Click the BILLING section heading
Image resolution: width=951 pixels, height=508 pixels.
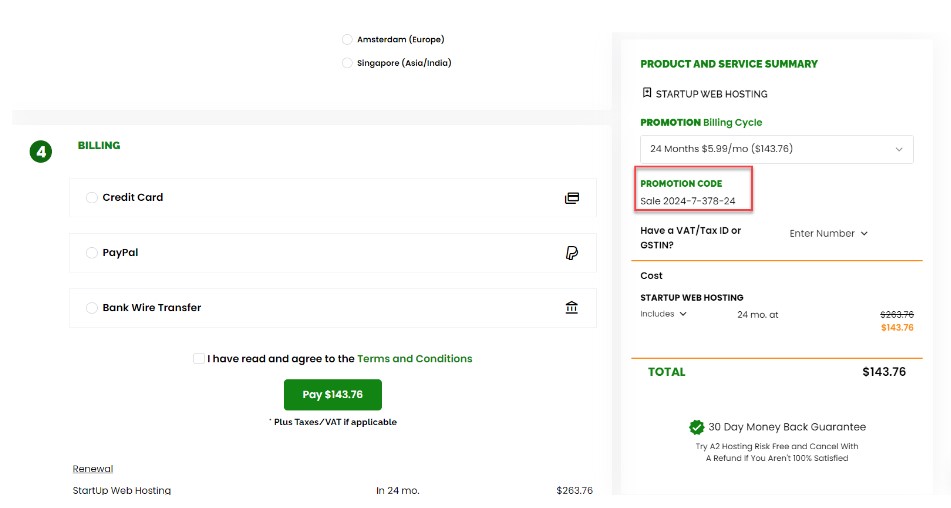point(99,145)
